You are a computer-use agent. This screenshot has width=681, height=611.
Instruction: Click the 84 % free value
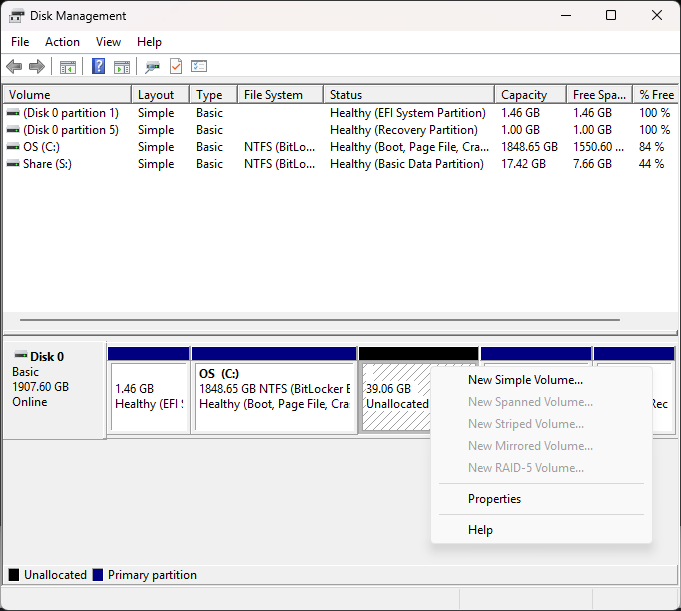(651, 147)
